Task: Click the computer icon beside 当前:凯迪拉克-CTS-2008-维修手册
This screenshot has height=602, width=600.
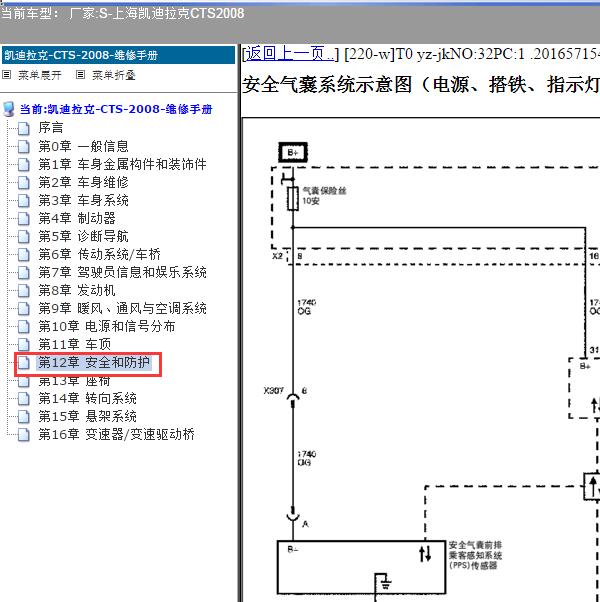Action: [x=9, y=110]
